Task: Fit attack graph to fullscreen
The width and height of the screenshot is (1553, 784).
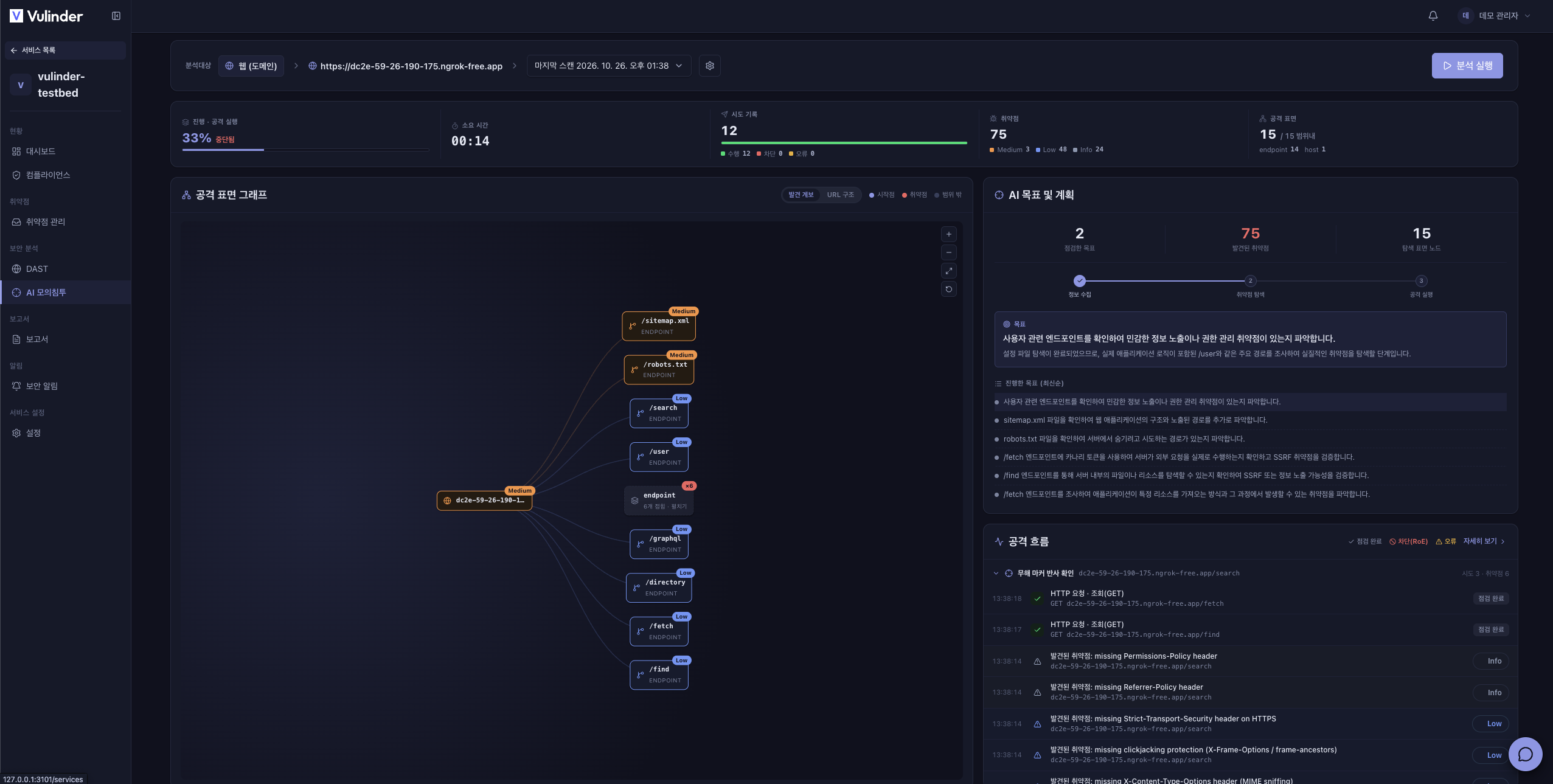Action: click(x=948, y=271)
